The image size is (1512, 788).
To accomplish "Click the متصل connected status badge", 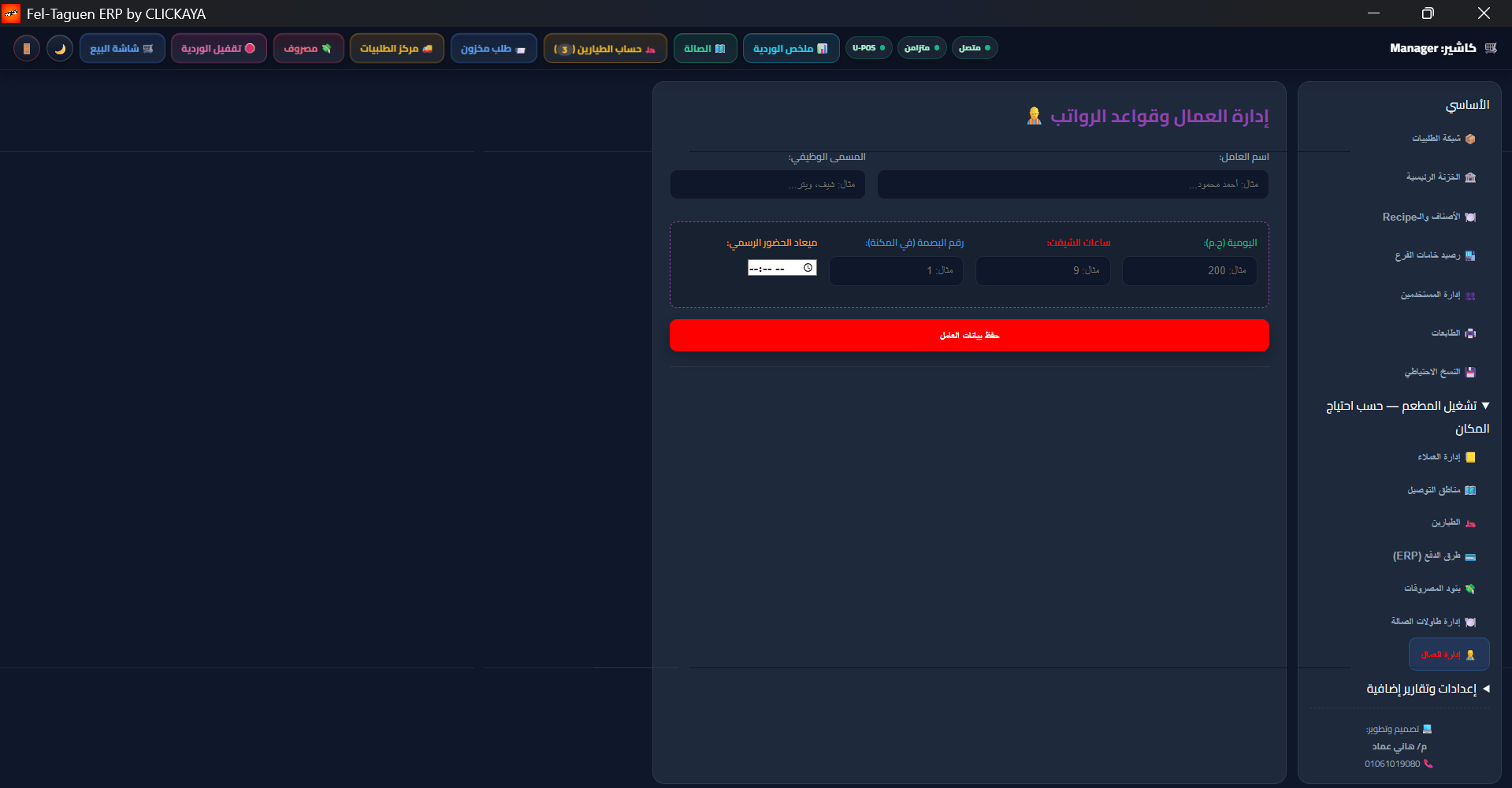I will coord(975,48).
